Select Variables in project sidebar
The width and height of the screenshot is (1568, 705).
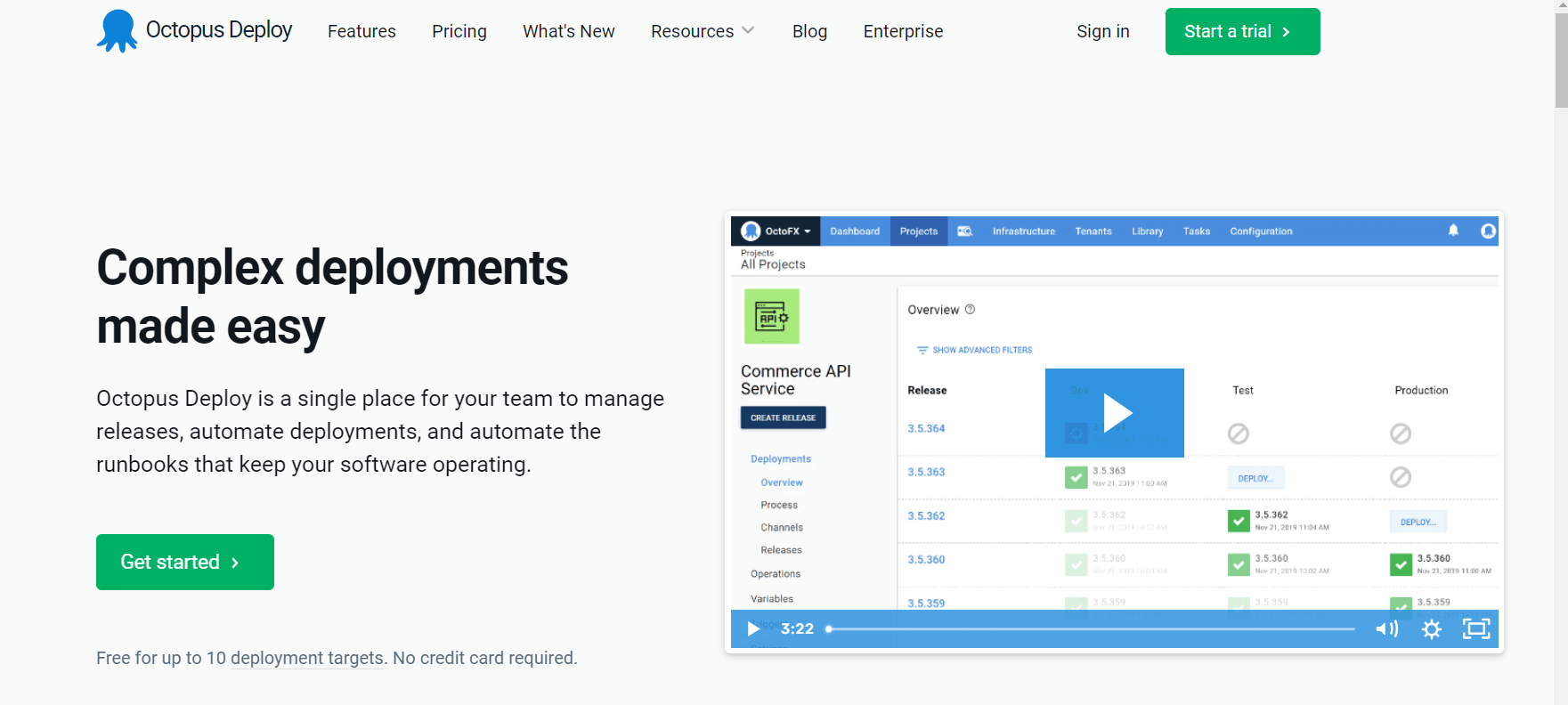tap(772, 599)
